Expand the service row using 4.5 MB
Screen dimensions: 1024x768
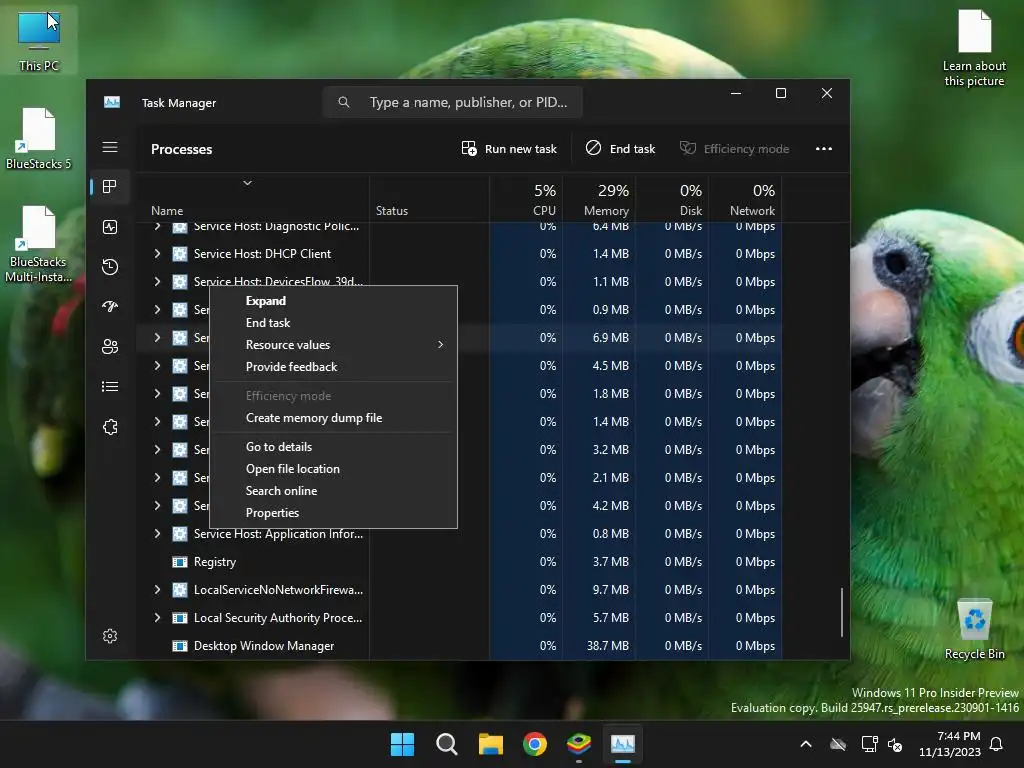point(157,366)
